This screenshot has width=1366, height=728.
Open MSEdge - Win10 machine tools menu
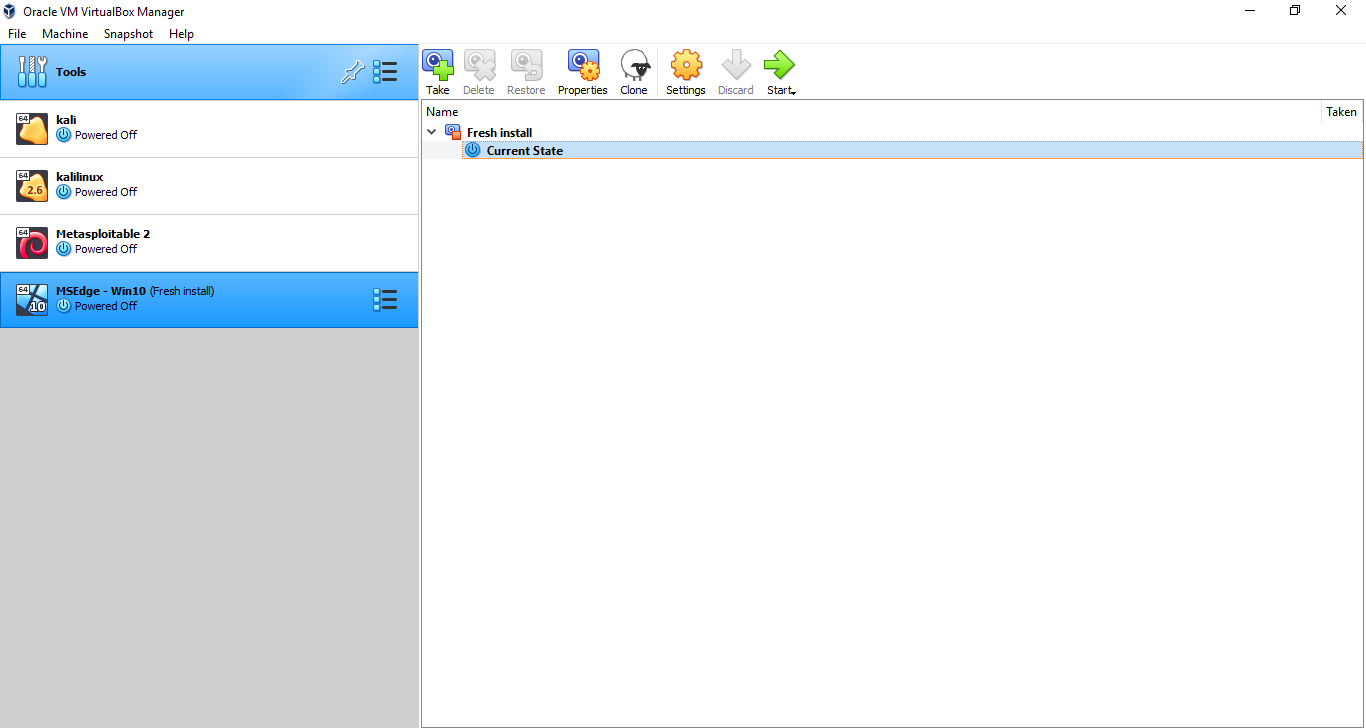(x=385, y=300)
